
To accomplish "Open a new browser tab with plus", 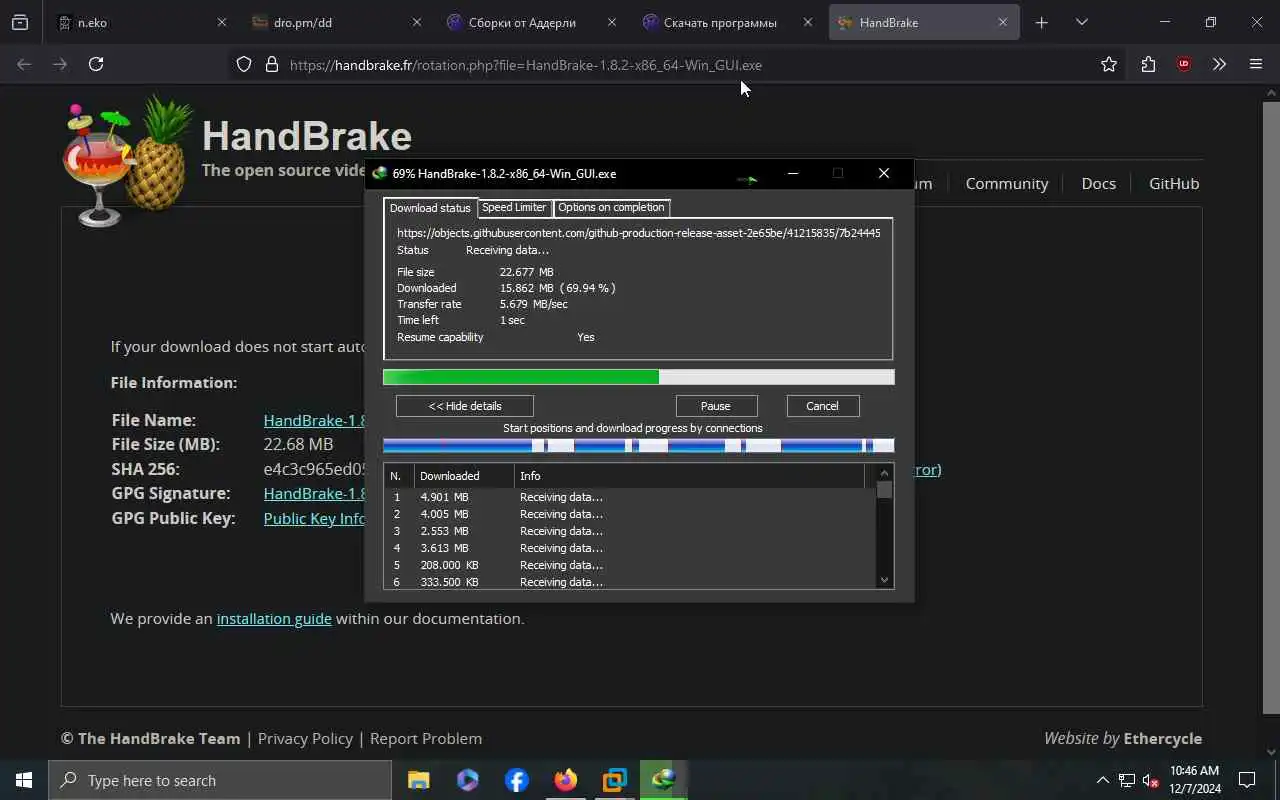I will (x=1041, y=22).
